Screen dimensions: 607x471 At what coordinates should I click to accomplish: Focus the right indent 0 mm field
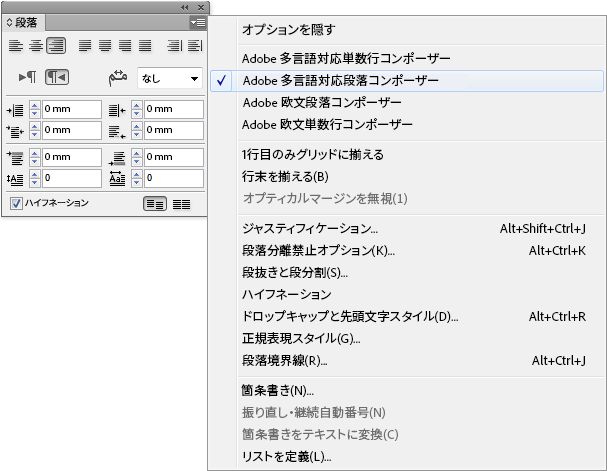[x=174, y=109]
